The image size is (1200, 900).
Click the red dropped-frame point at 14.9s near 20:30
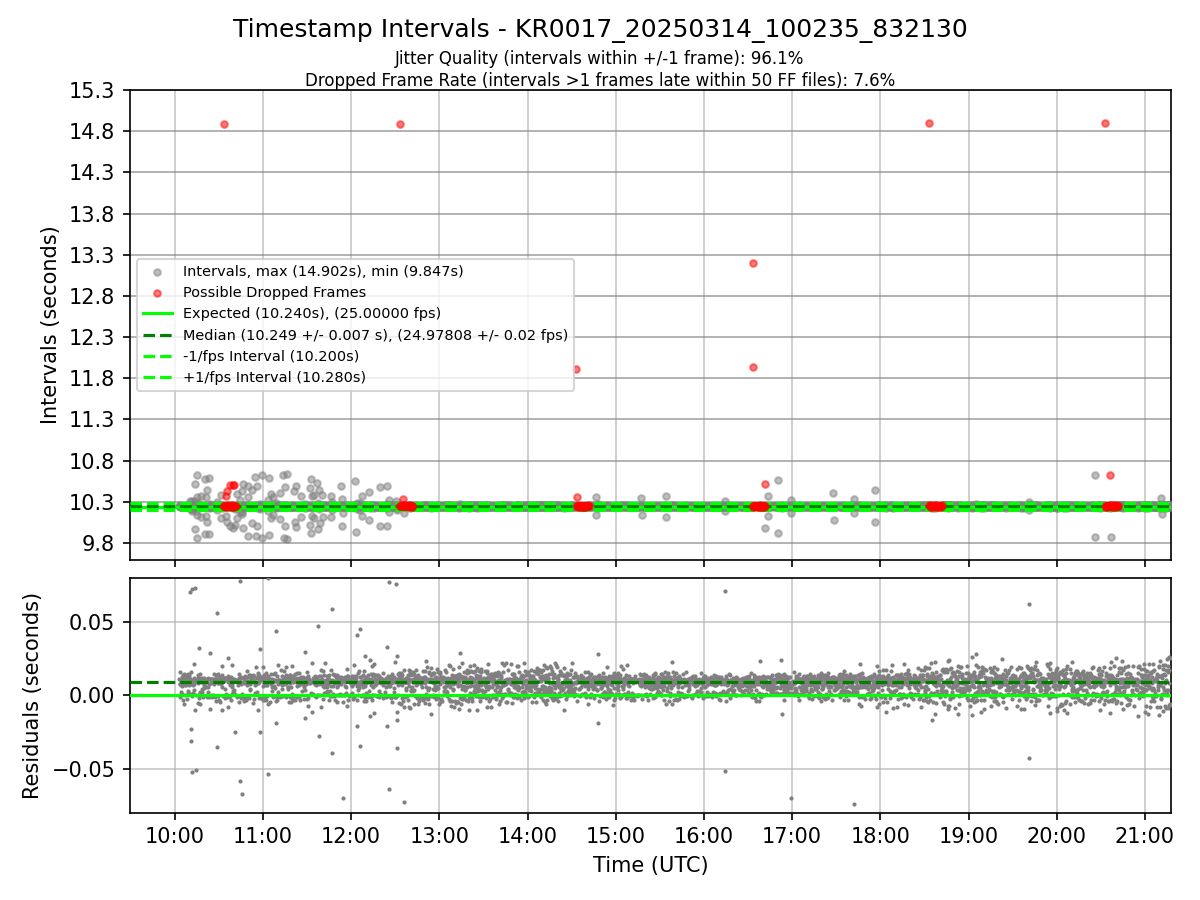1105,123
